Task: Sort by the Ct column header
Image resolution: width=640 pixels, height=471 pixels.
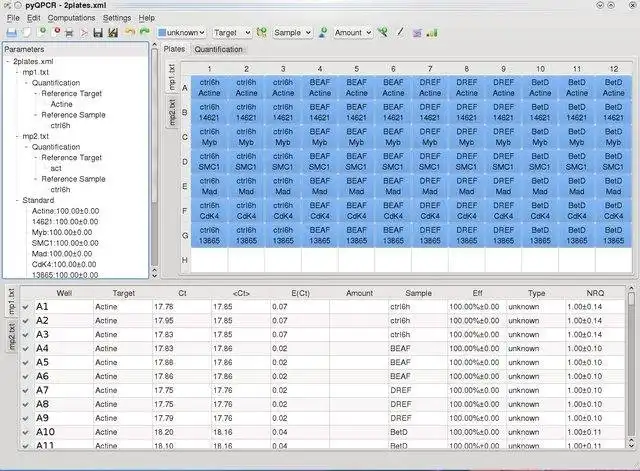Action: 182,293
